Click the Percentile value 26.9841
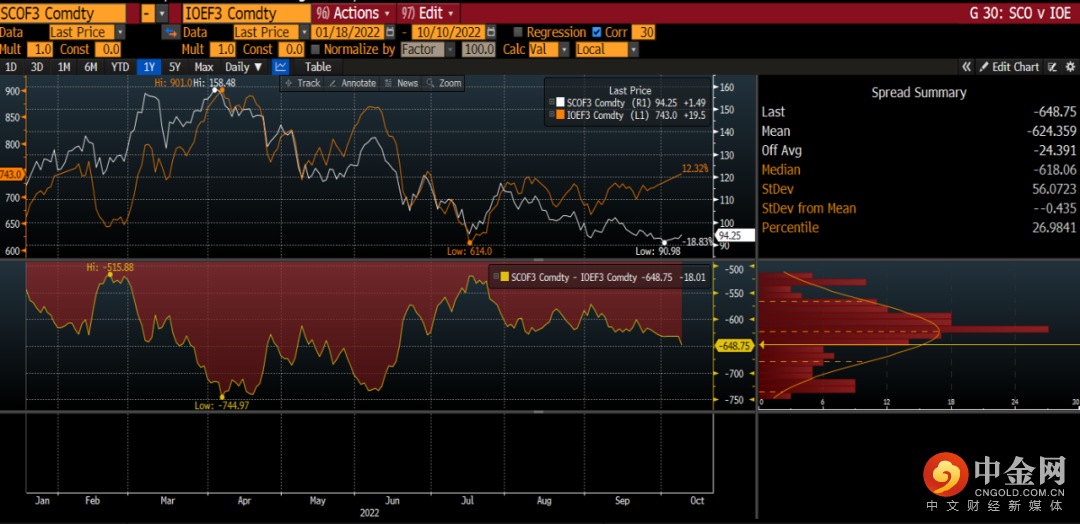This screenshot has height=524, width=1080. 1054,227
